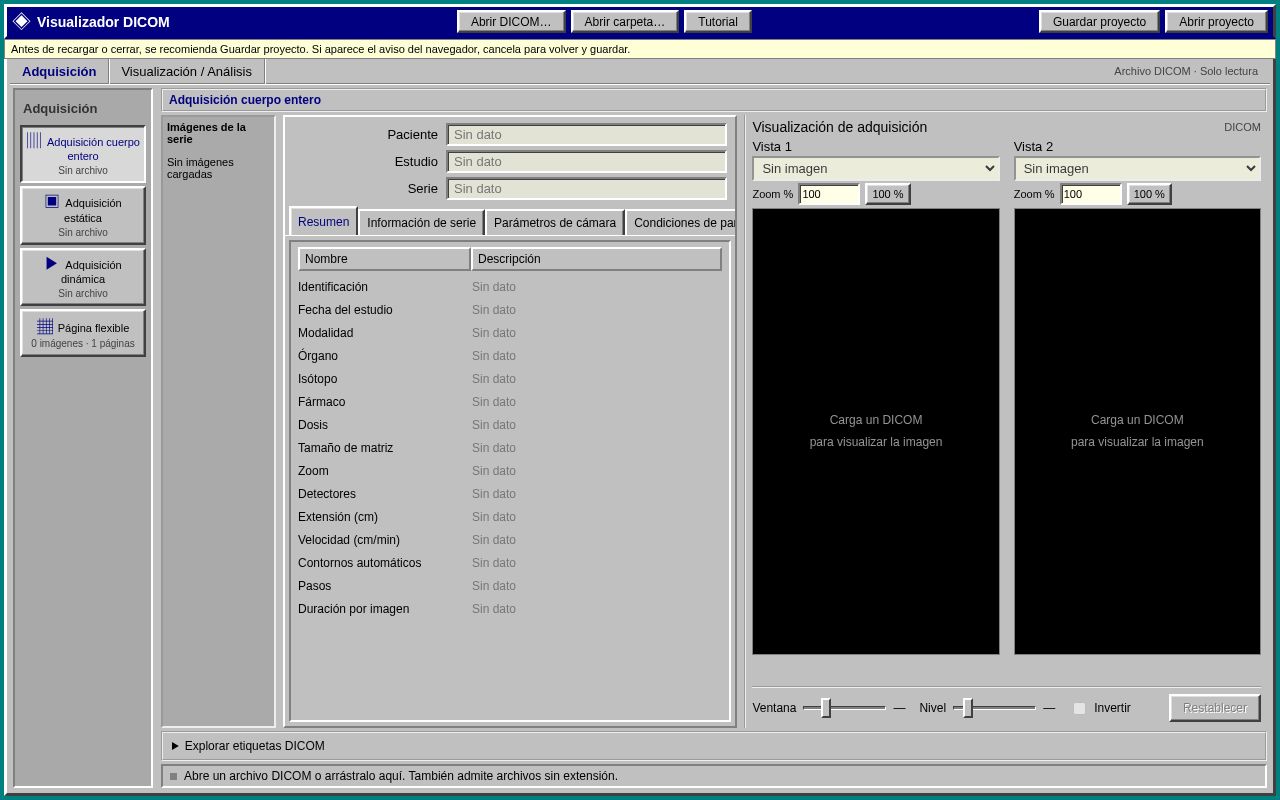The width and height of the screenshot is (1280, 800).
Task: Reset Vista 1 zoom with 100 % button
Action: [x=888, y=194]
